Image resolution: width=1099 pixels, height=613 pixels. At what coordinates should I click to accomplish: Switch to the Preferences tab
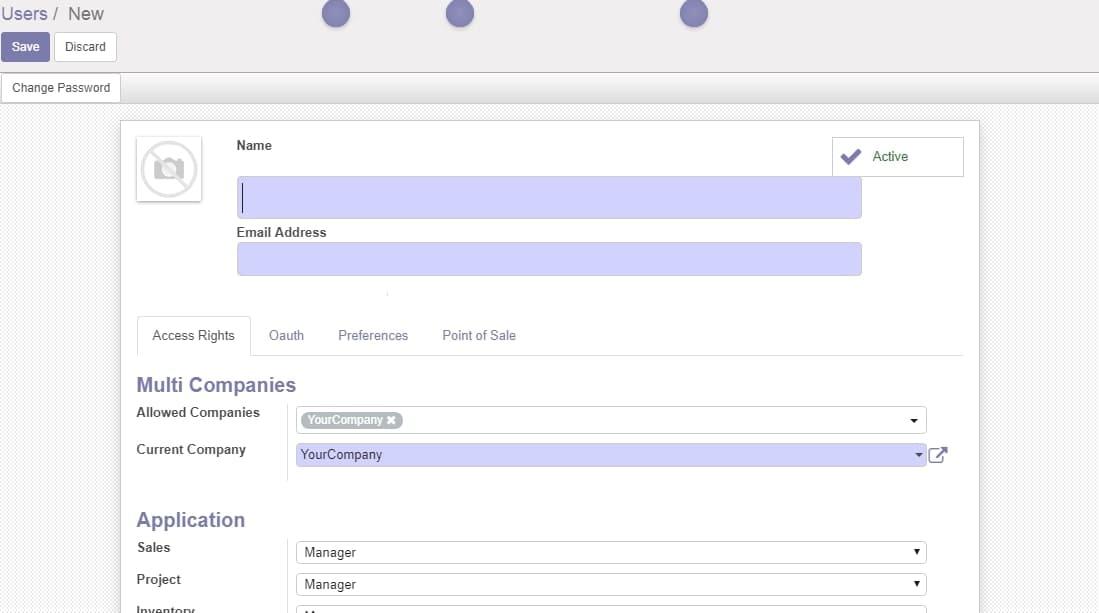pyautogui.click(x=373, y=336)
